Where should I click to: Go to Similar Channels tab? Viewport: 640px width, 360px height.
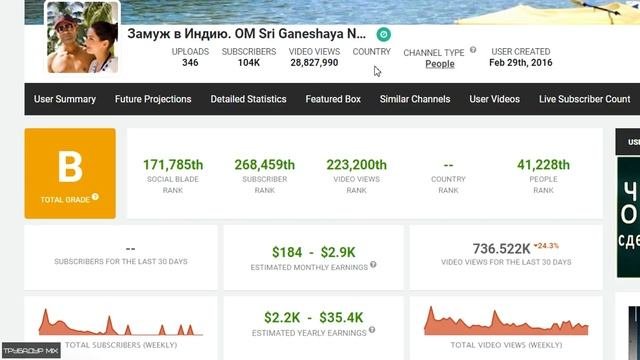[415, 99]
